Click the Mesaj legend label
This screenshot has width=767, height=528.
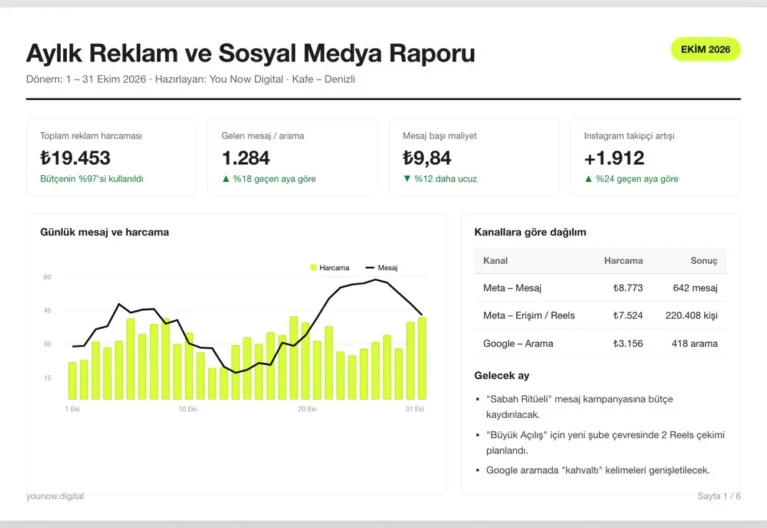(387, 268)
